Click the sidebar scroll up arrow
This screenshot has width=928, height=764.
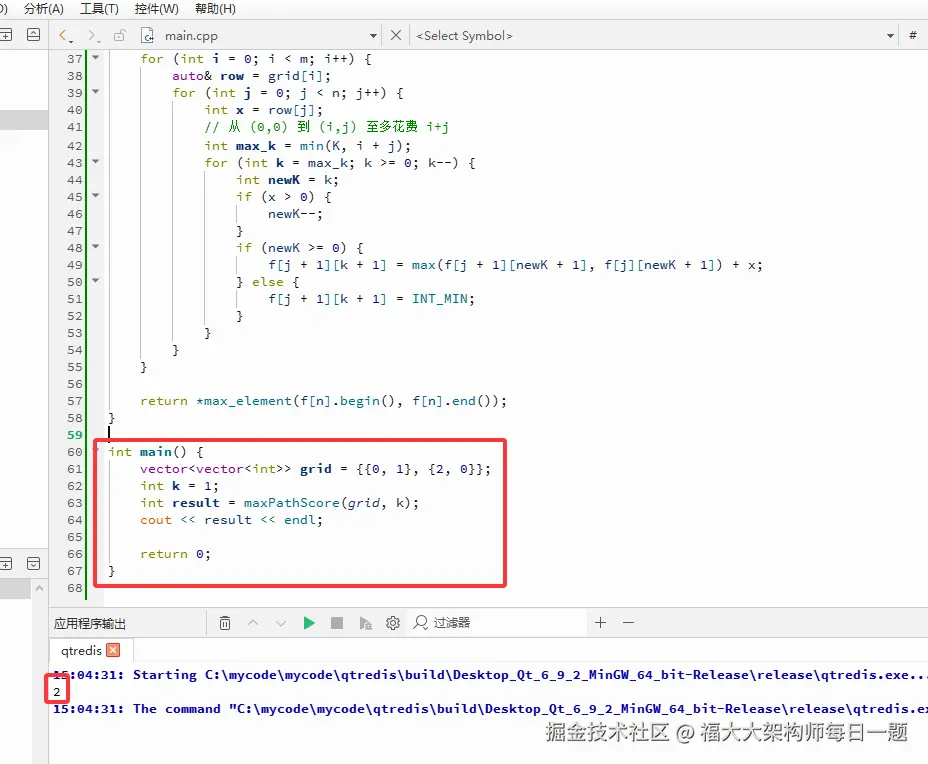tap(40, 588)
